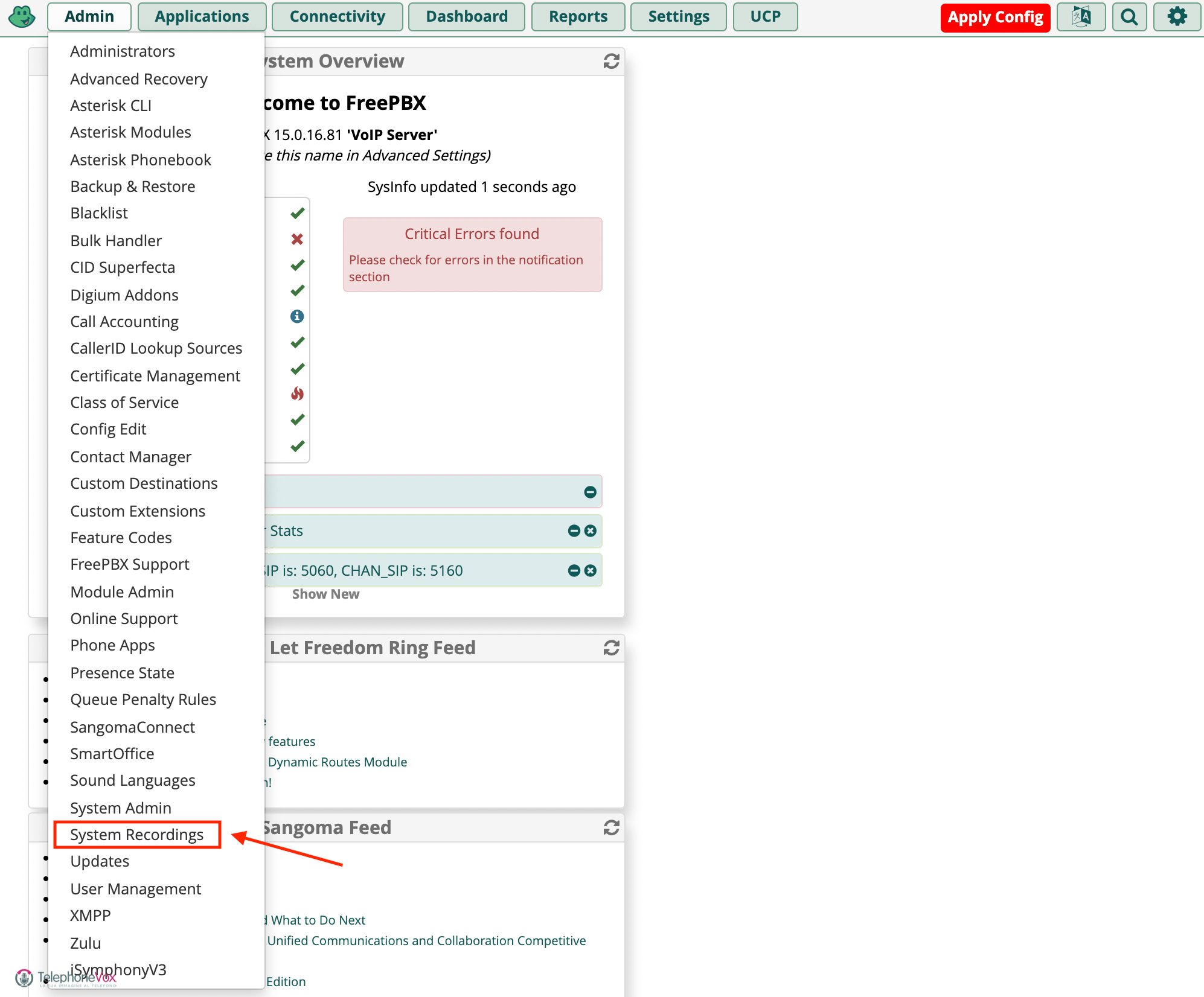The image size is (1204, 997).
Task: Refresh the Sangoma Feed panel
Action: 611,827
